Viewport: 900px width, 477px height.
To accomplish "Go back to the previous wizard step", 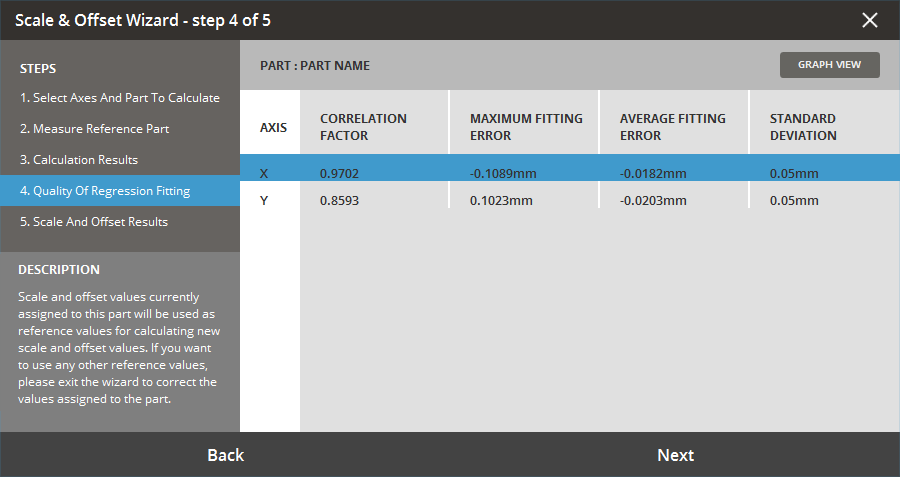I will coord(225,455).
